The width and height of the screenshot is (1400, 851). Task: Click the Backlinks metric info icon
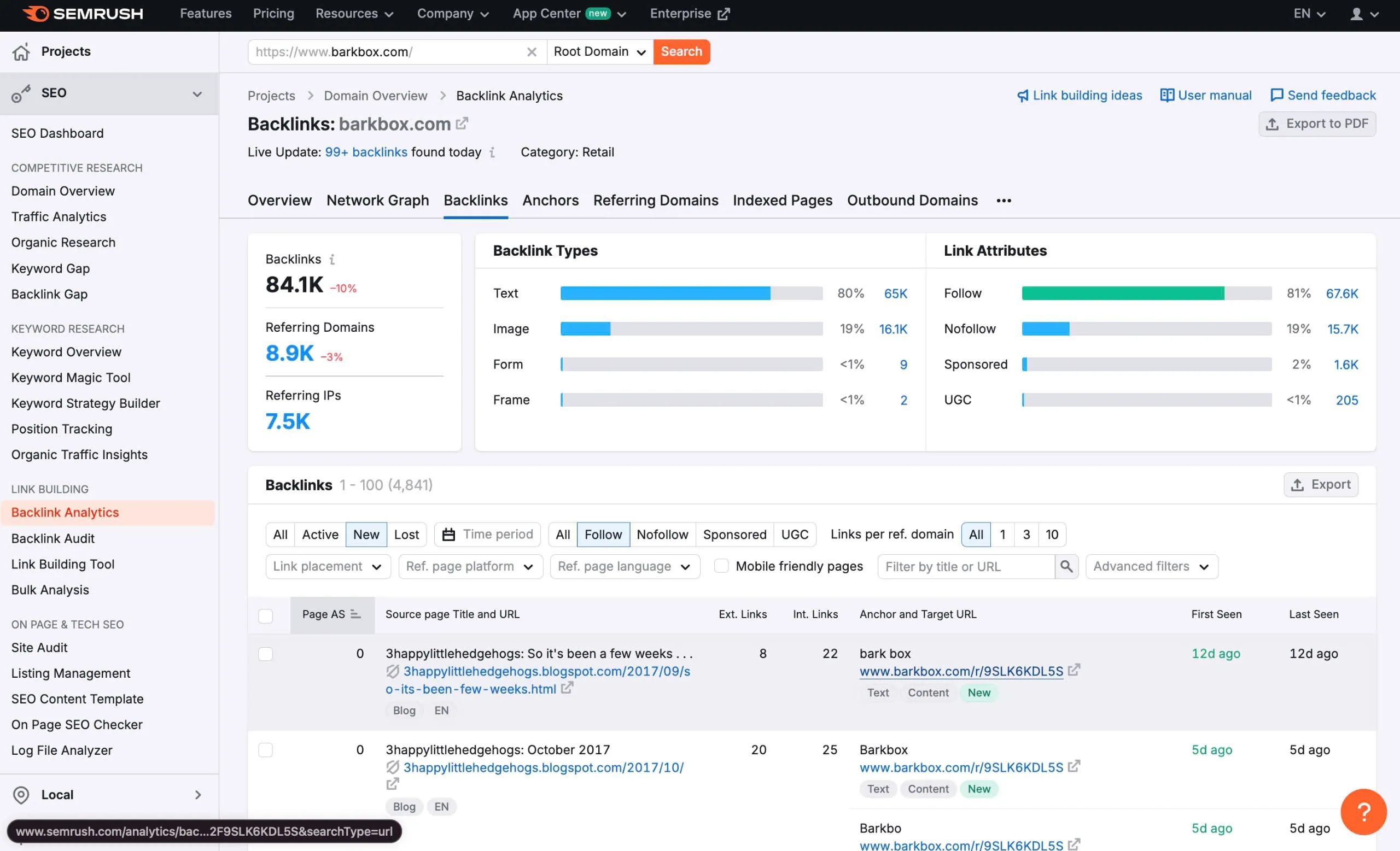(x=332, y=260)
